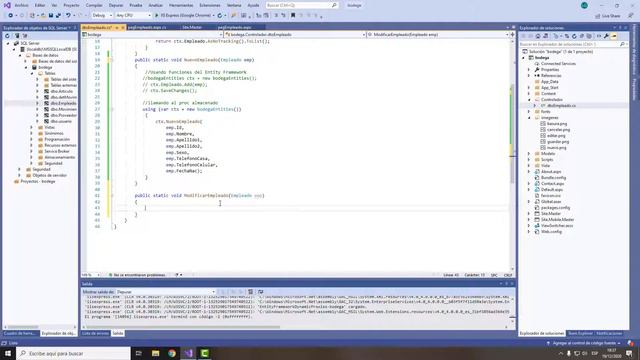
Task: Open the Proyecto menu
Action: pyautogui.click(x=71, y=5)
